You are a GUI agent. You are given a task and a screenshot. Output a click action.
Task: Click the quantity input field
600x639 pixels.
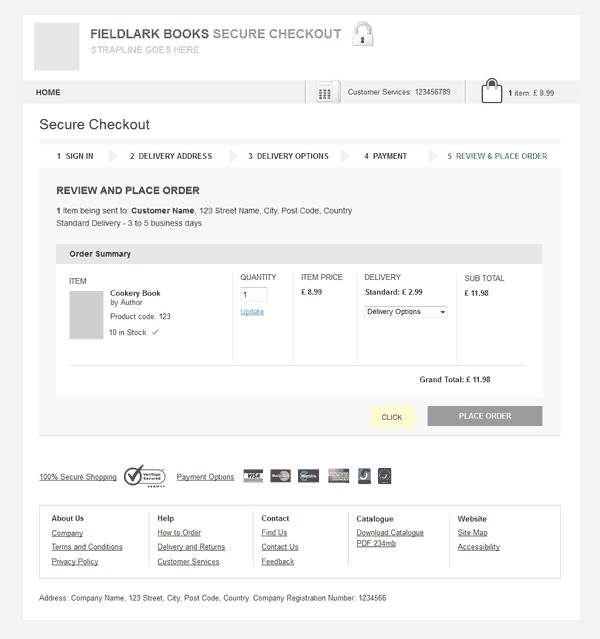253,295
